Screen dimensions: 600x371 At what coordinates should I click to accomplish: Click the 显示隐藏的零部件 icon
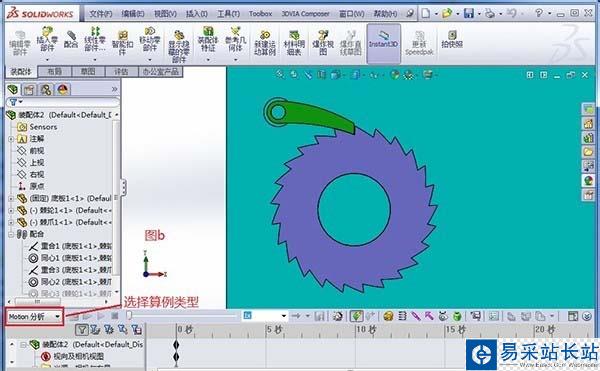pyautogui.click(x=179, y=35)
